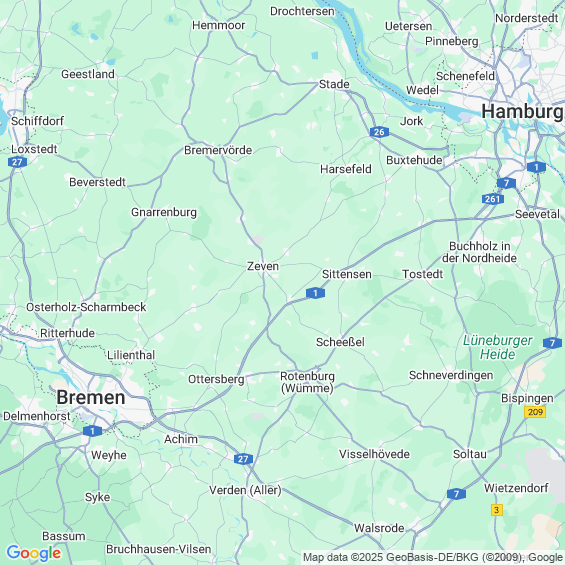This screenshot has width=565, height=565.
Task: Click the Zeven town label
Action: 263,266
